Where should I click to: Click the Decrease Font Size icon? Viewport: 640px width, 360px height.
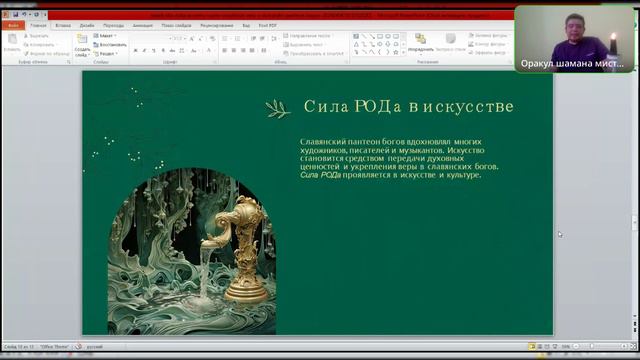(201, 39)
